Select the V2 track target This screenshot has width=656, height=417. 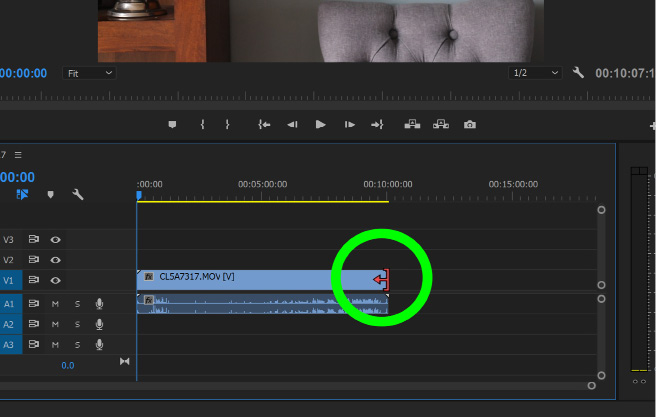[x=8, y=260]
